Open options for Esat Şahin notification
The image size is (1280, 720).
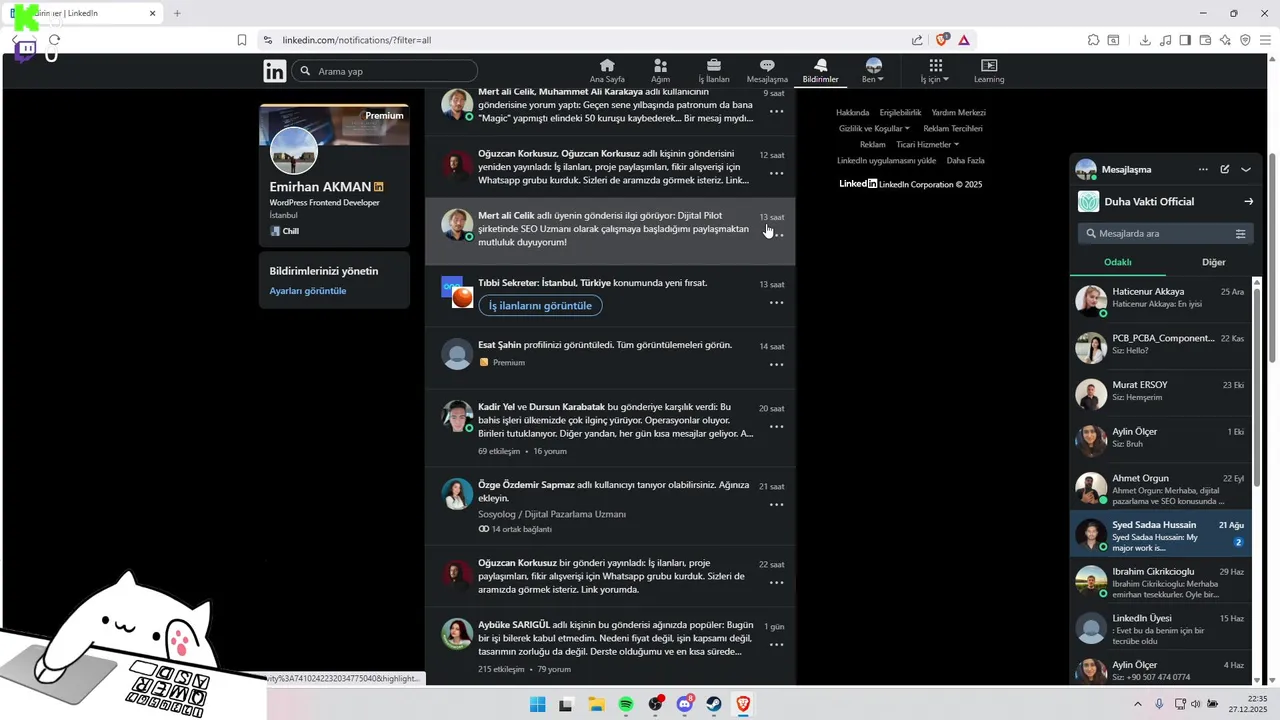click(776, 365)
